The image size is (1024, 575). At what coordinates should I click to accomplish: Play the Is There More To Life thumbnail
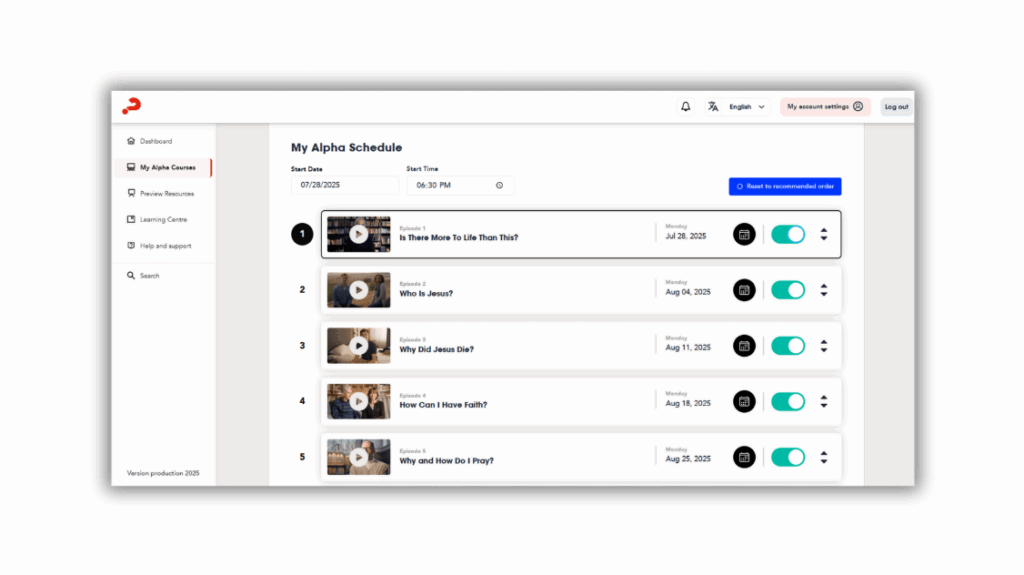(359, 234)
